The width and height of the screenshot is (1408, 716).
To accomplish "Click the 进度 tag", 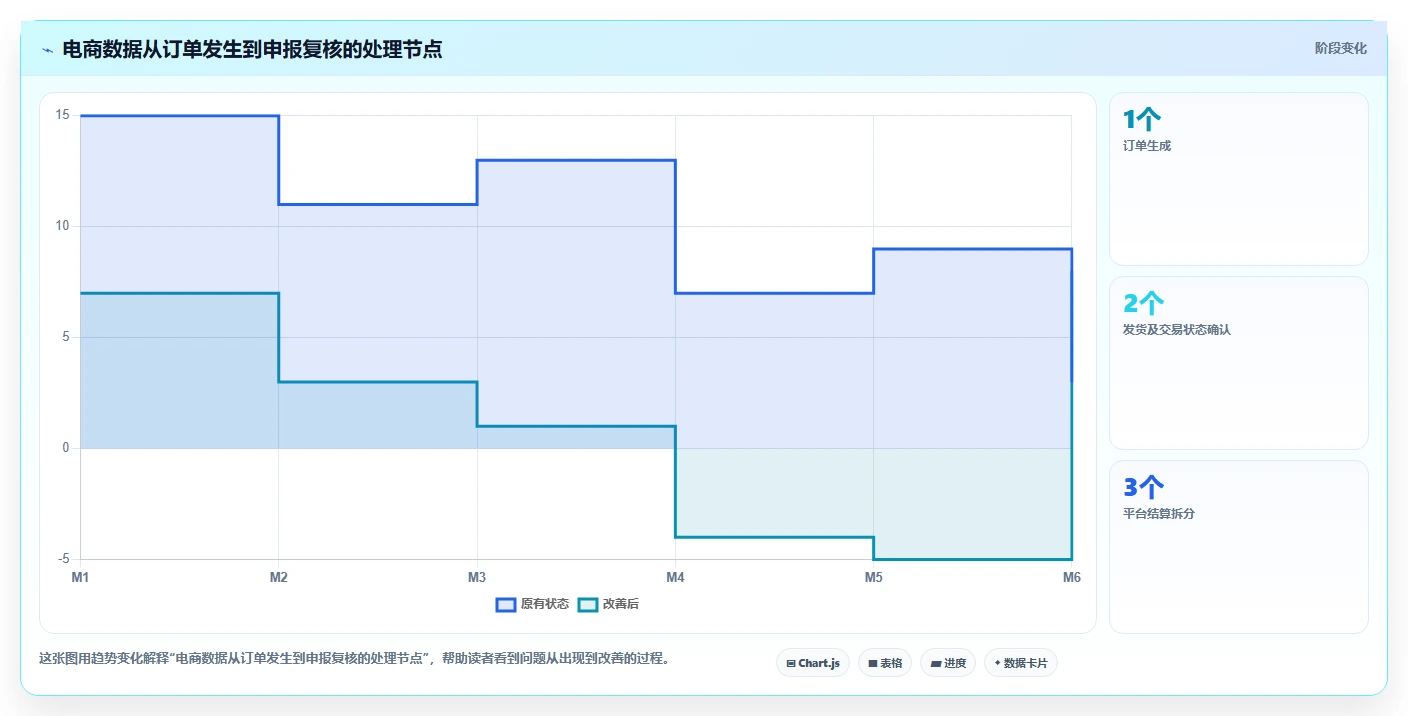I will click(948, 663).
